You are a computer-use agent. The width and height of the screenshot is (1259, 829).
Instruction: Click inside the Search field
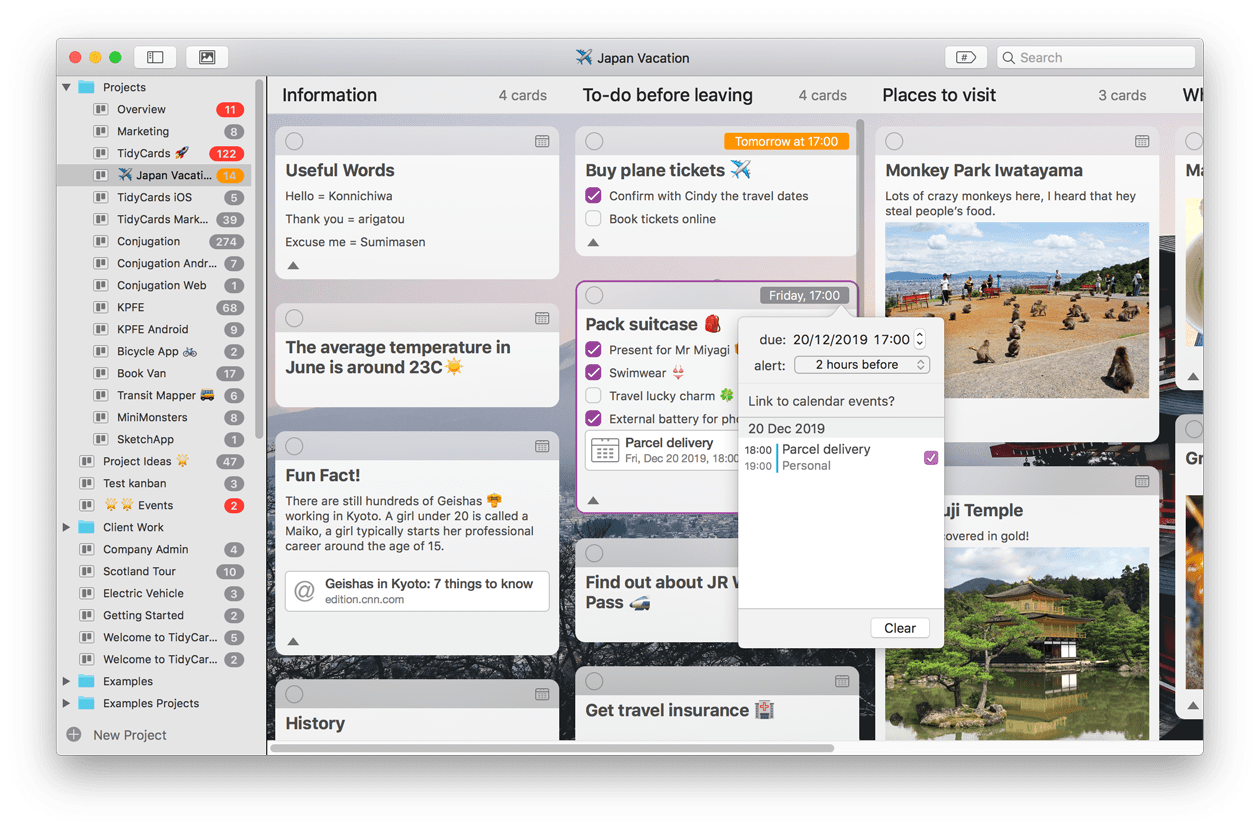1095,57
